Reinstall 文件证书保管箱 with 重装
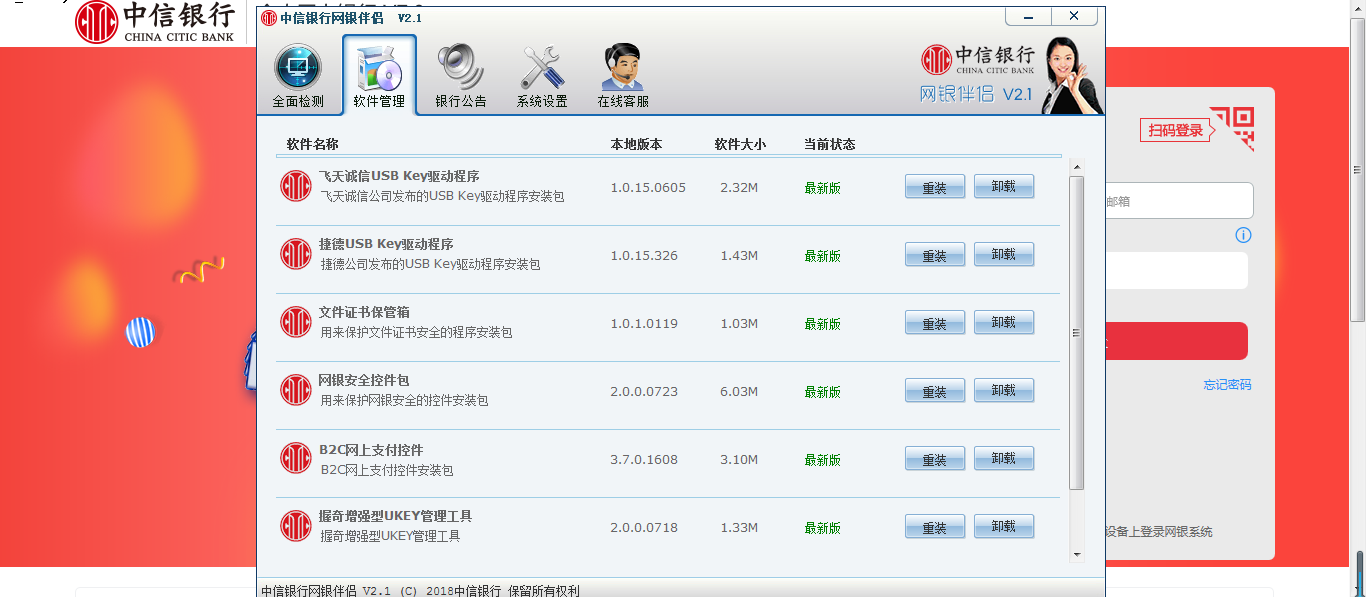The width and height of the screenshot is (1366, 597). (x=935, y=323)
